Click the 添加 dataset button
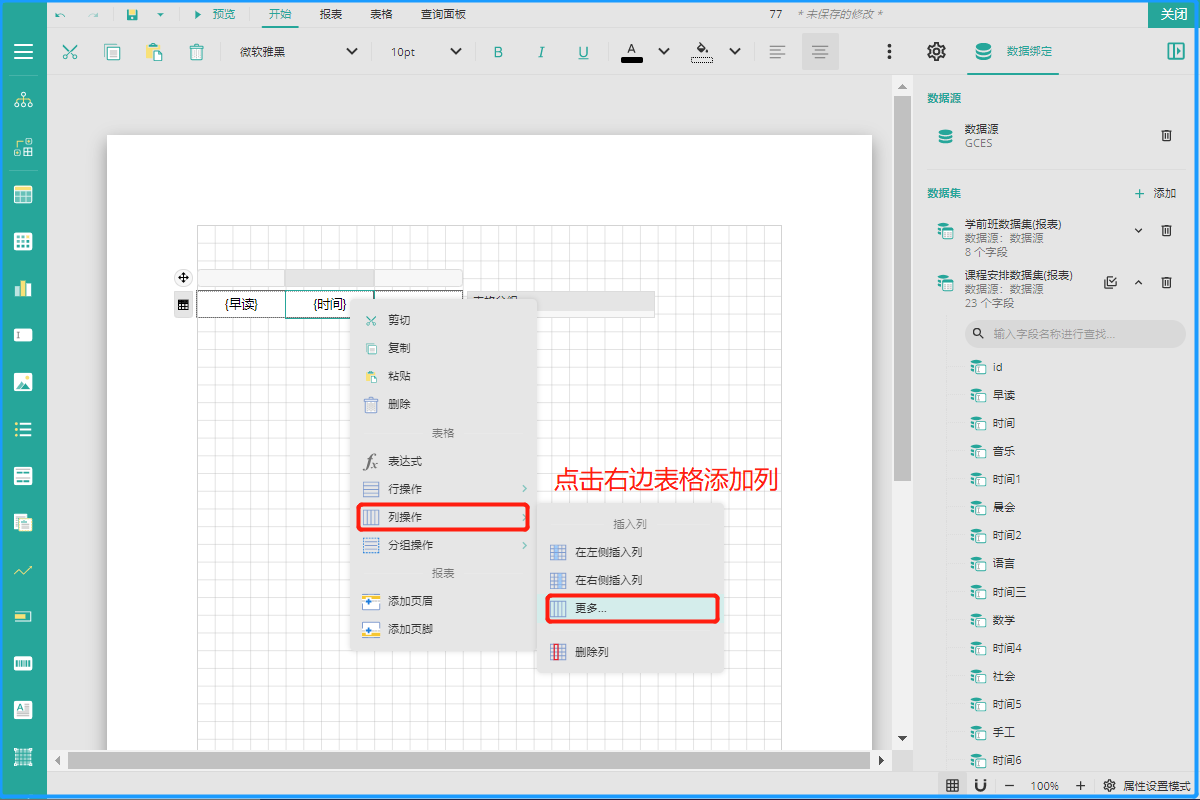 [1155, 193]
